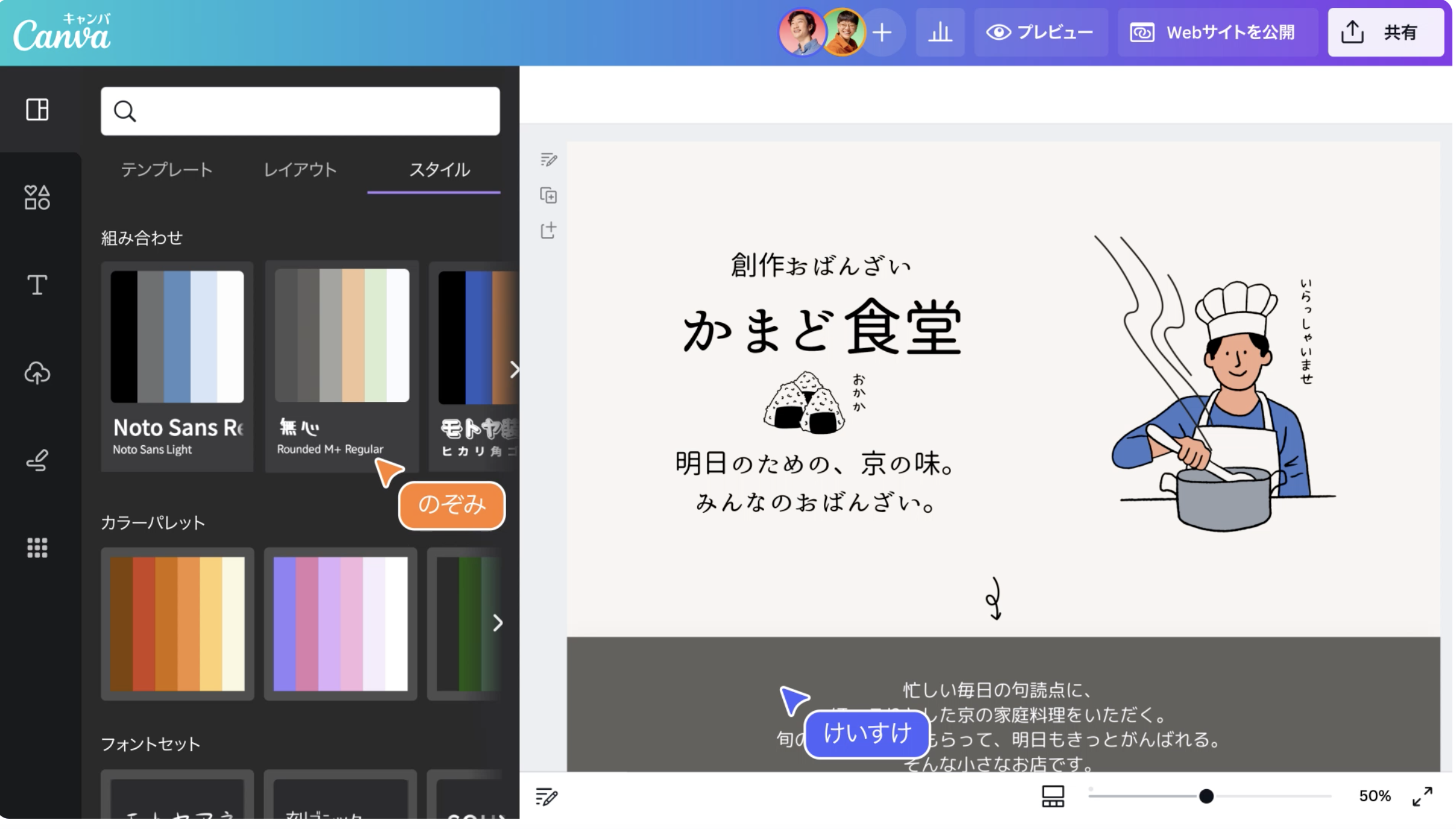Switch to the レイアウト tab
The image size is (1456, 829).
click(x=300, y=170)
